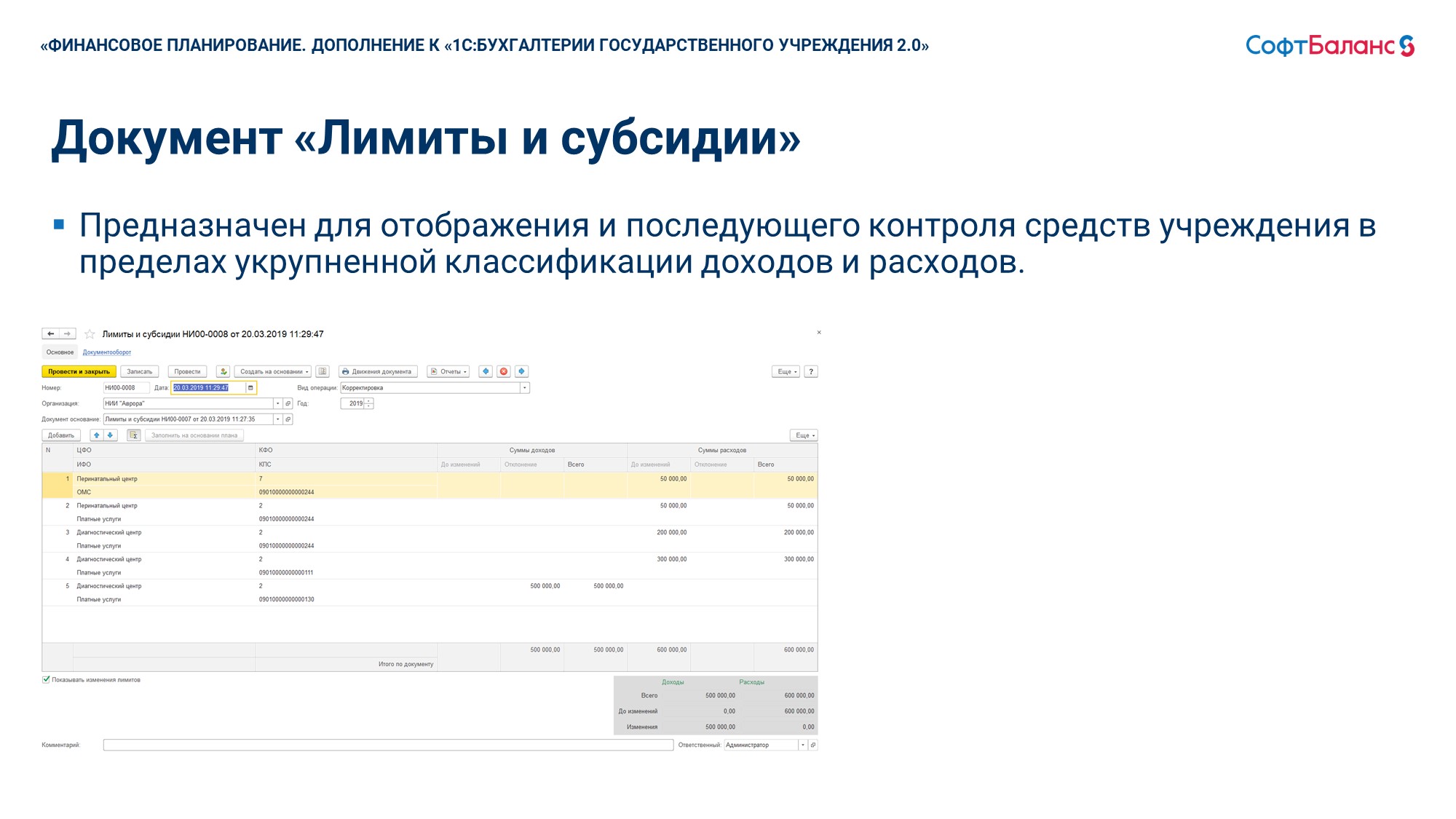The width and height of the screenshot is (1456, 819).
Task: Click the СофтБаланс logo
Action: point(1330,46)
